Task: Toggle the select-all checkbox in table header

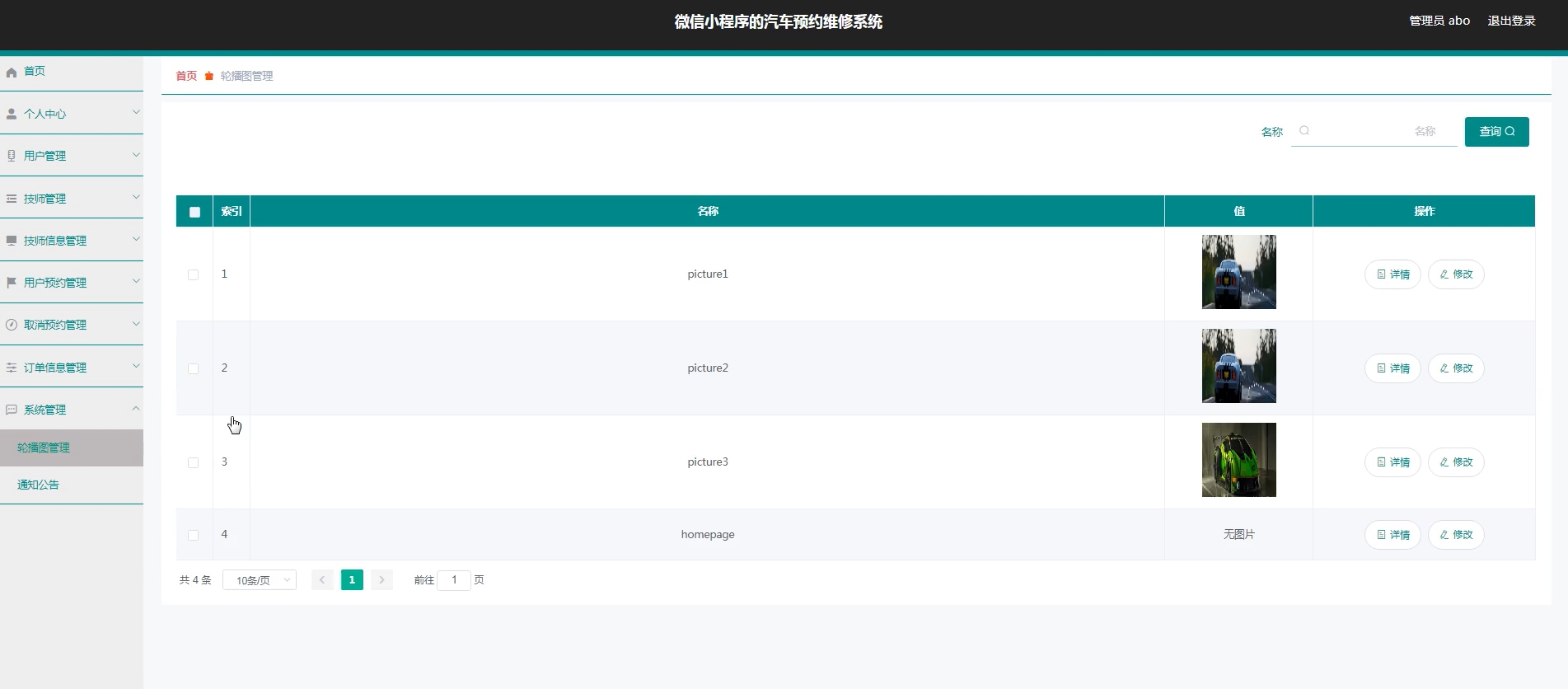Action: coord(194,212)
